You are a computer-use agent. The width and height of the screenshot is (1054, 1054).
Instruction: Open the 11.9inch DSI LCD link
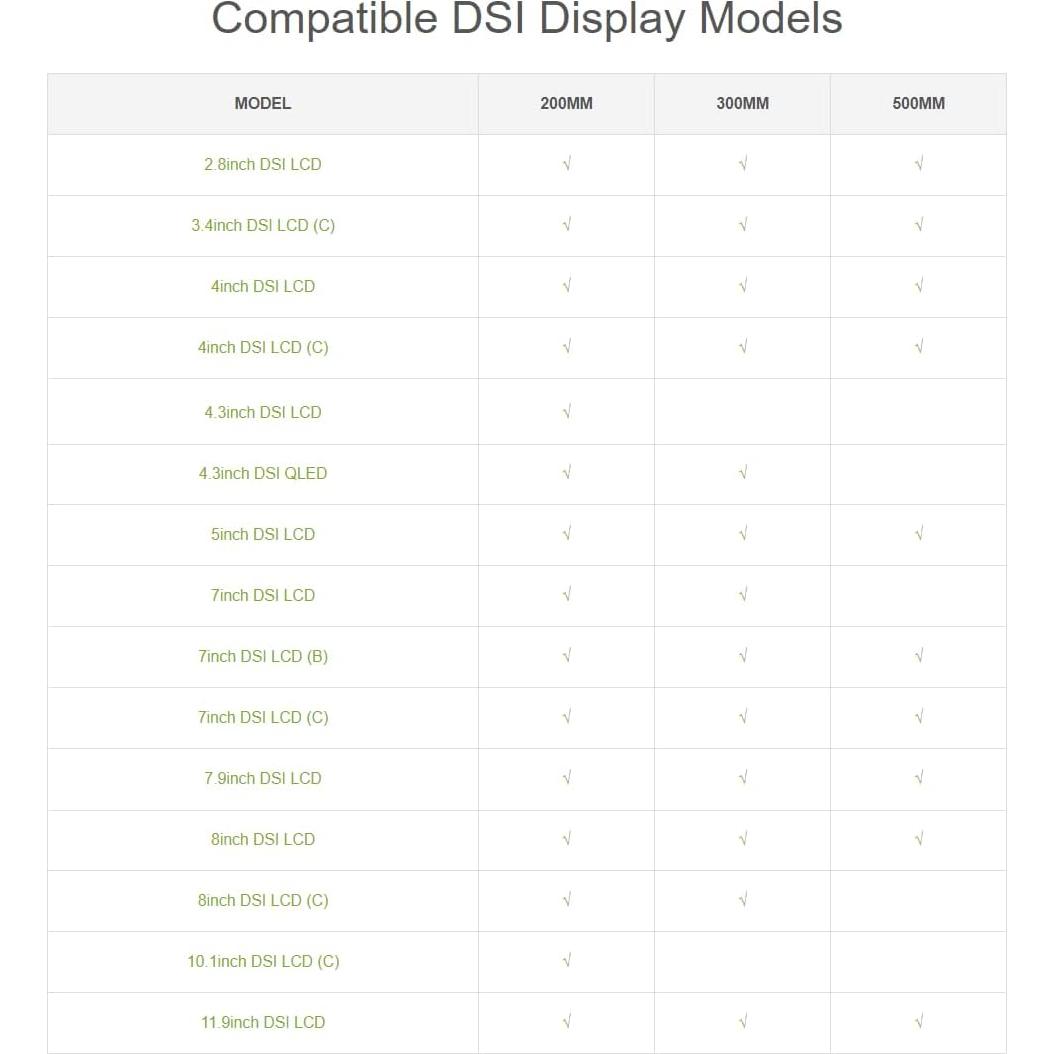(263, 1022)
